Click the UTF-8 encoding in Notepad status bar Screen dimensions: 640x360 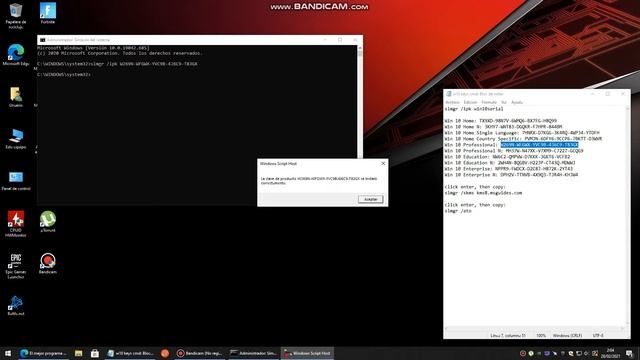coord(598,336)
